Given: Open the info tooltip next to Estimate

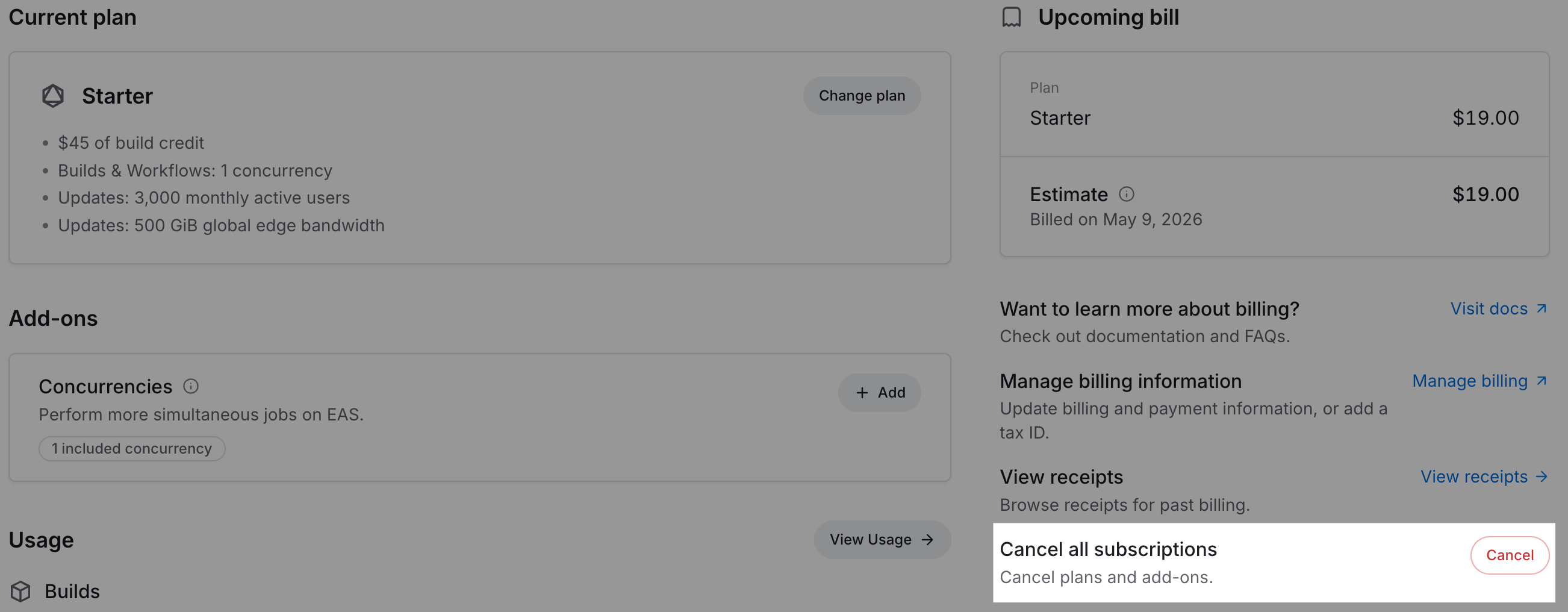Looking at the screenshot, I should click(x=1126, y=194).
